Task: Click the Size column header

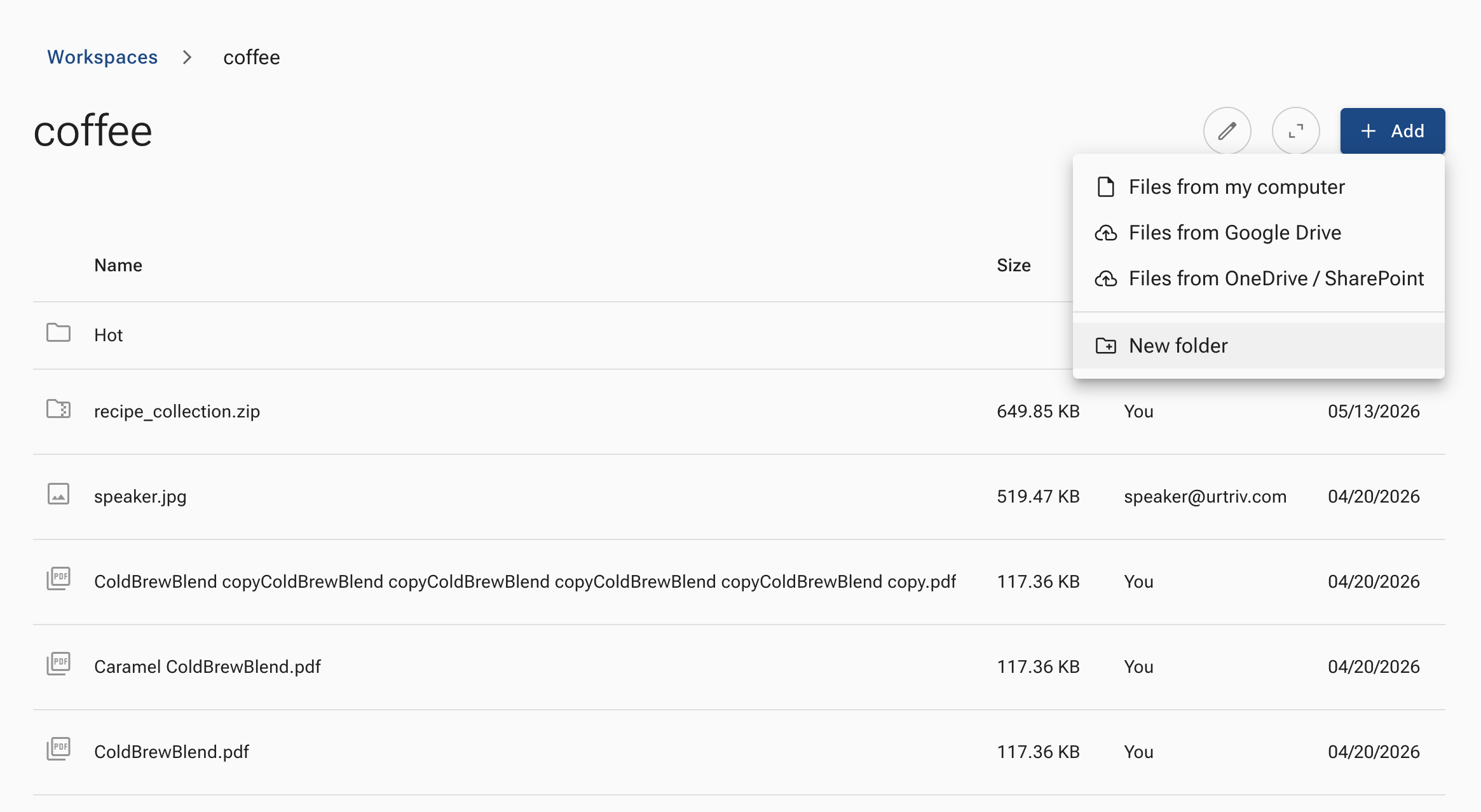Action: point(1014,265)
